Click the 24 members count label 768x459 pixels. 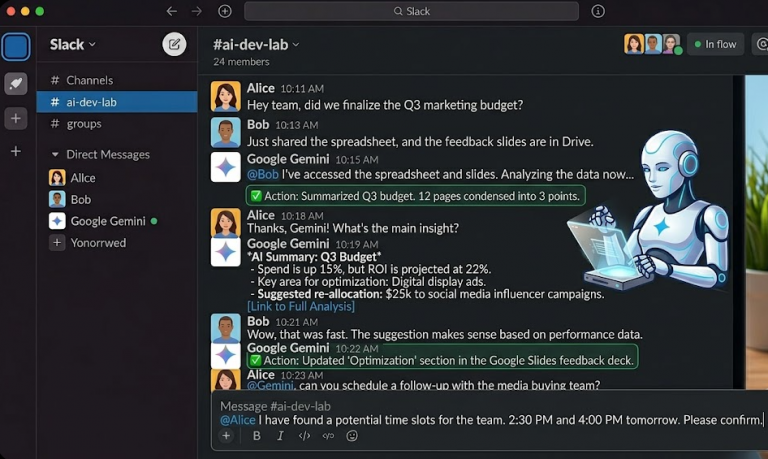point(240,62)
